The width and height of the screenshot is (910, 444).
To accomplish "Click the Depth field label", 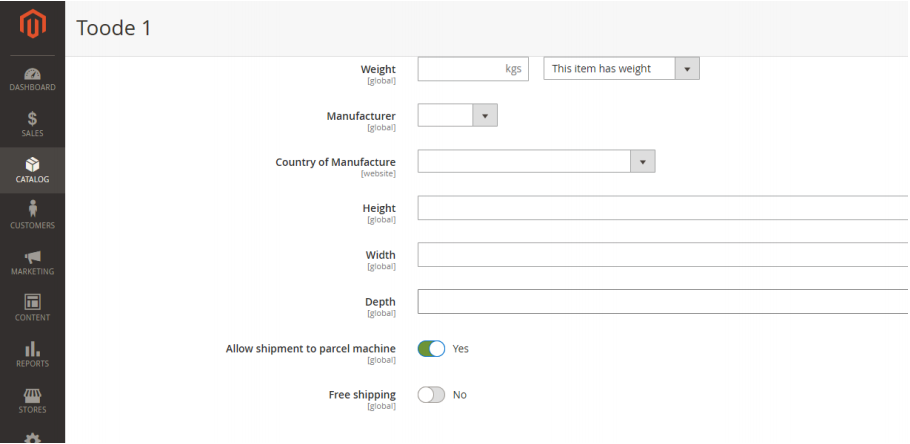I will (380, 302).
